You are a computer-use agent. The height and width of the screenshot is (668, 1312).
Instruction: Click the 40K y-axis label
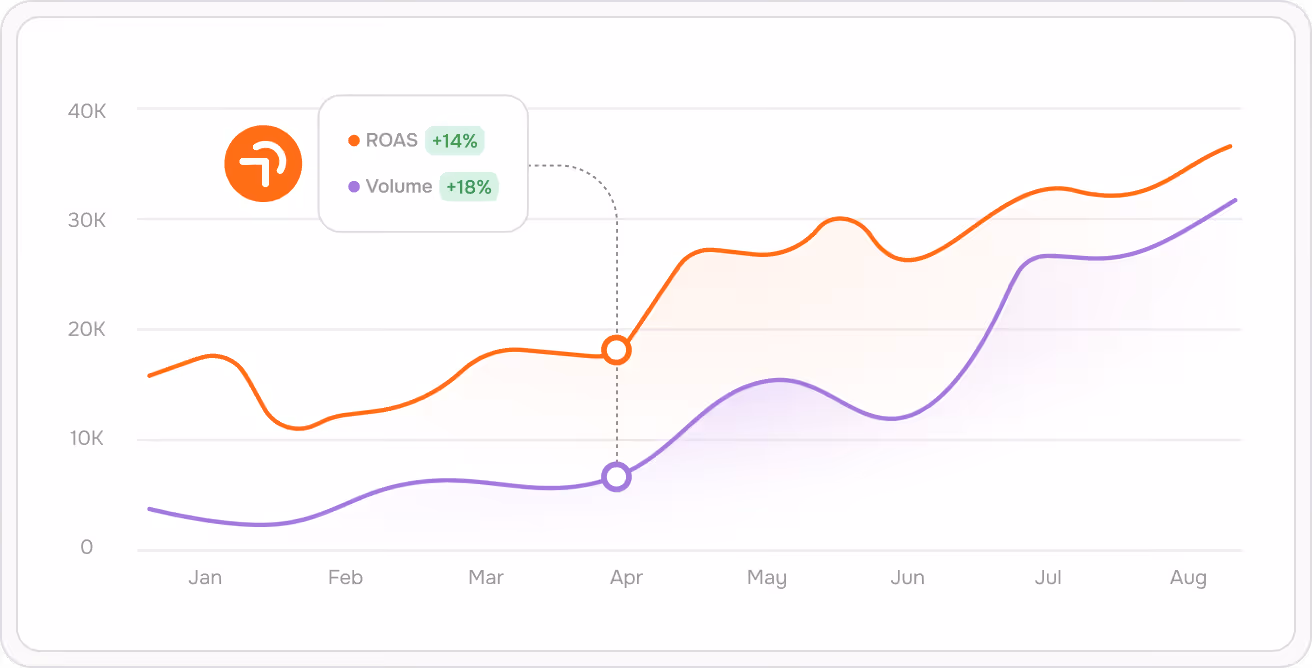(87, 111)
